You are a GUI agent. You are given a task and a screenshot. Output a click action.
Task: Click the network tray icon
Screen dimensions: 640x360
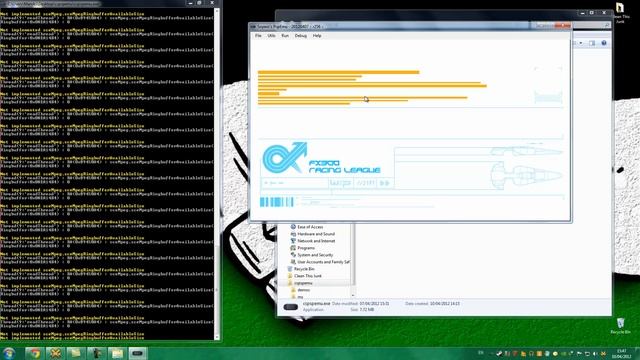coord(587,353)
